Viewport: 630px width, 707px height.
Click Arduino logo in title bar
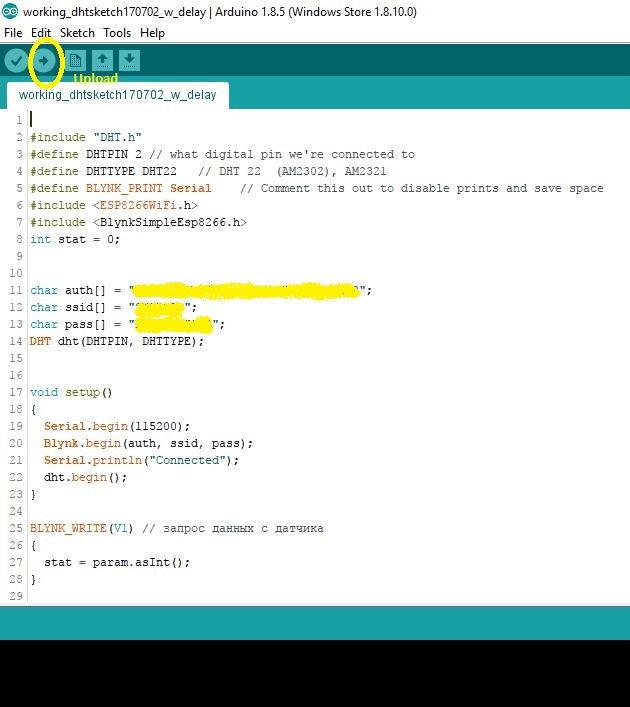pyautogui.click(x=10, y=12)
